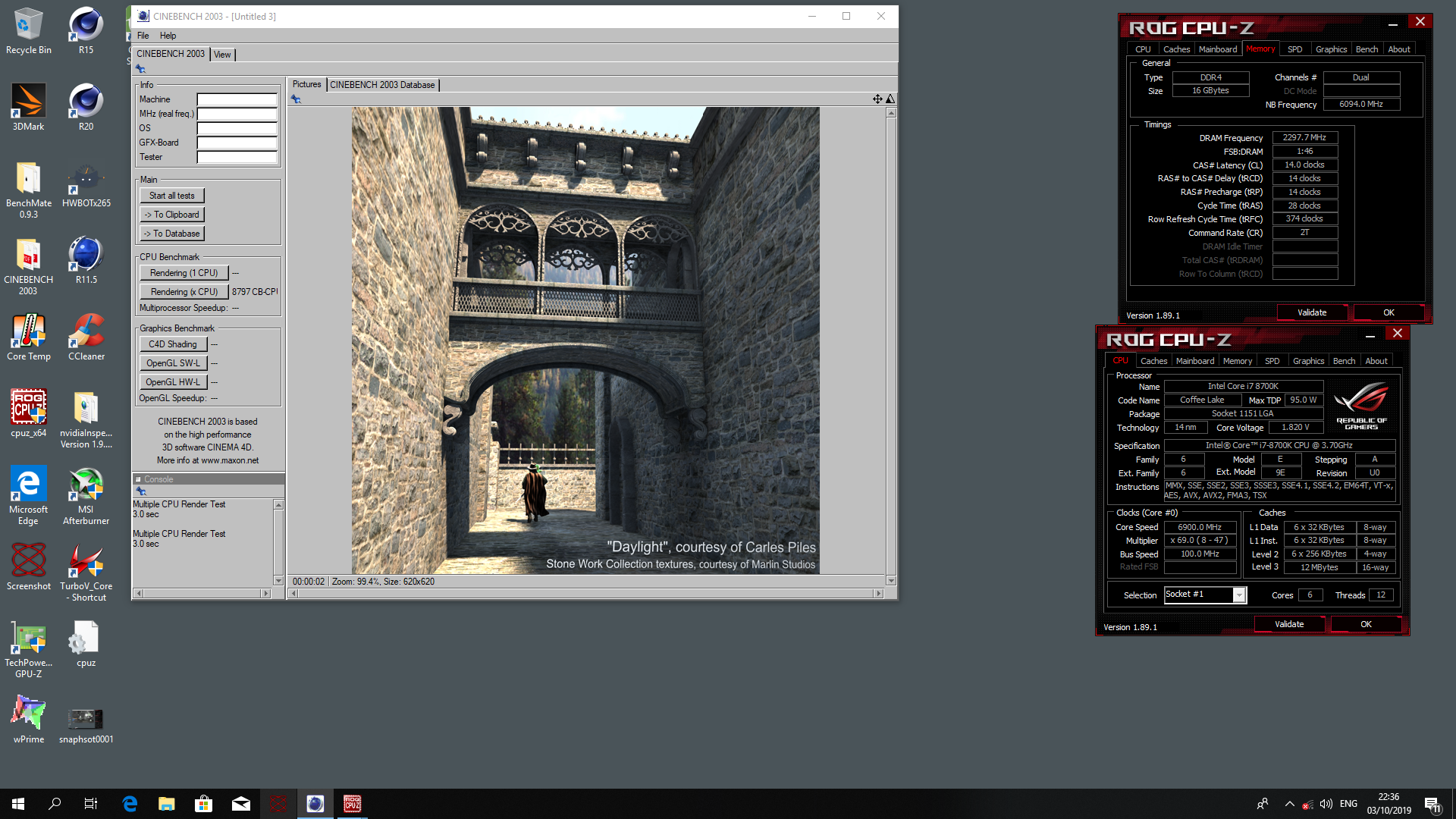The width and height of the screenshot is (1456, 819).
Task: Run the Rendering (1 CPU) benchmark
Action: [x=184, y=273]
